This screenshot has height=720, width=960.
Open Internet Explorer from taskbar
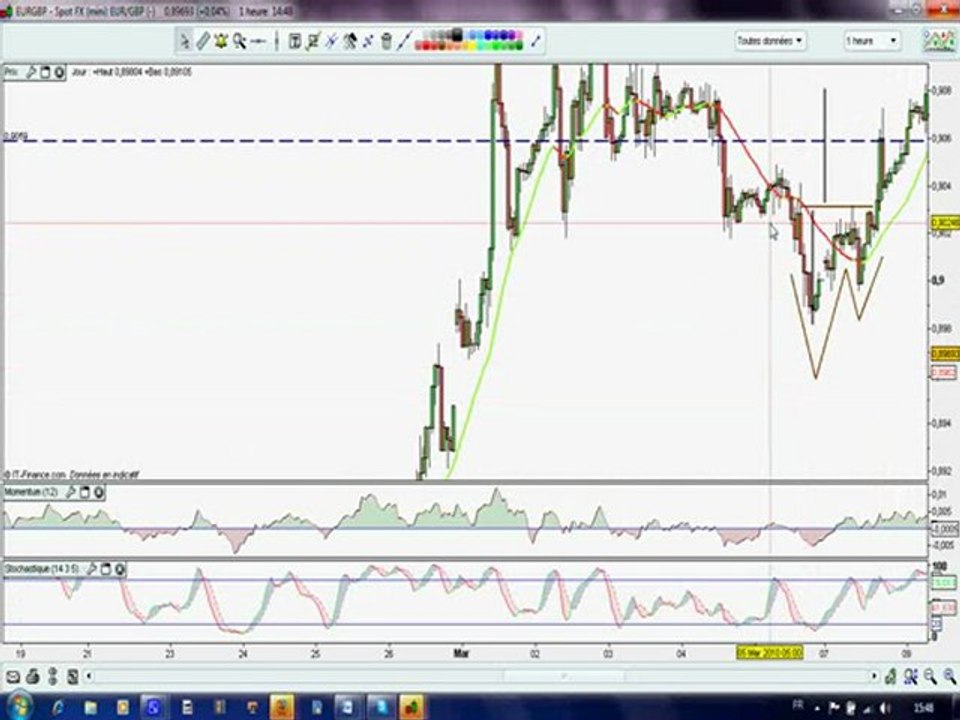pos(58,708)
